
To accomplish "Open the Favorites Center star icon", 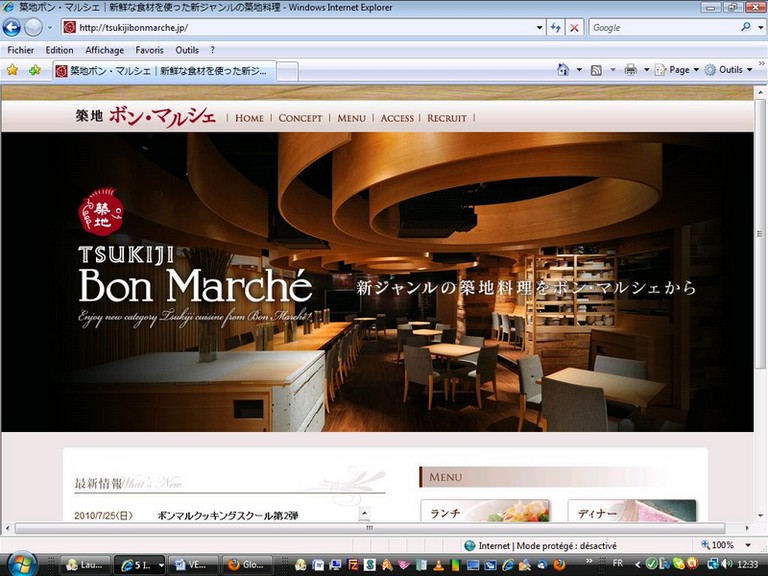I will tap(12, 70).
